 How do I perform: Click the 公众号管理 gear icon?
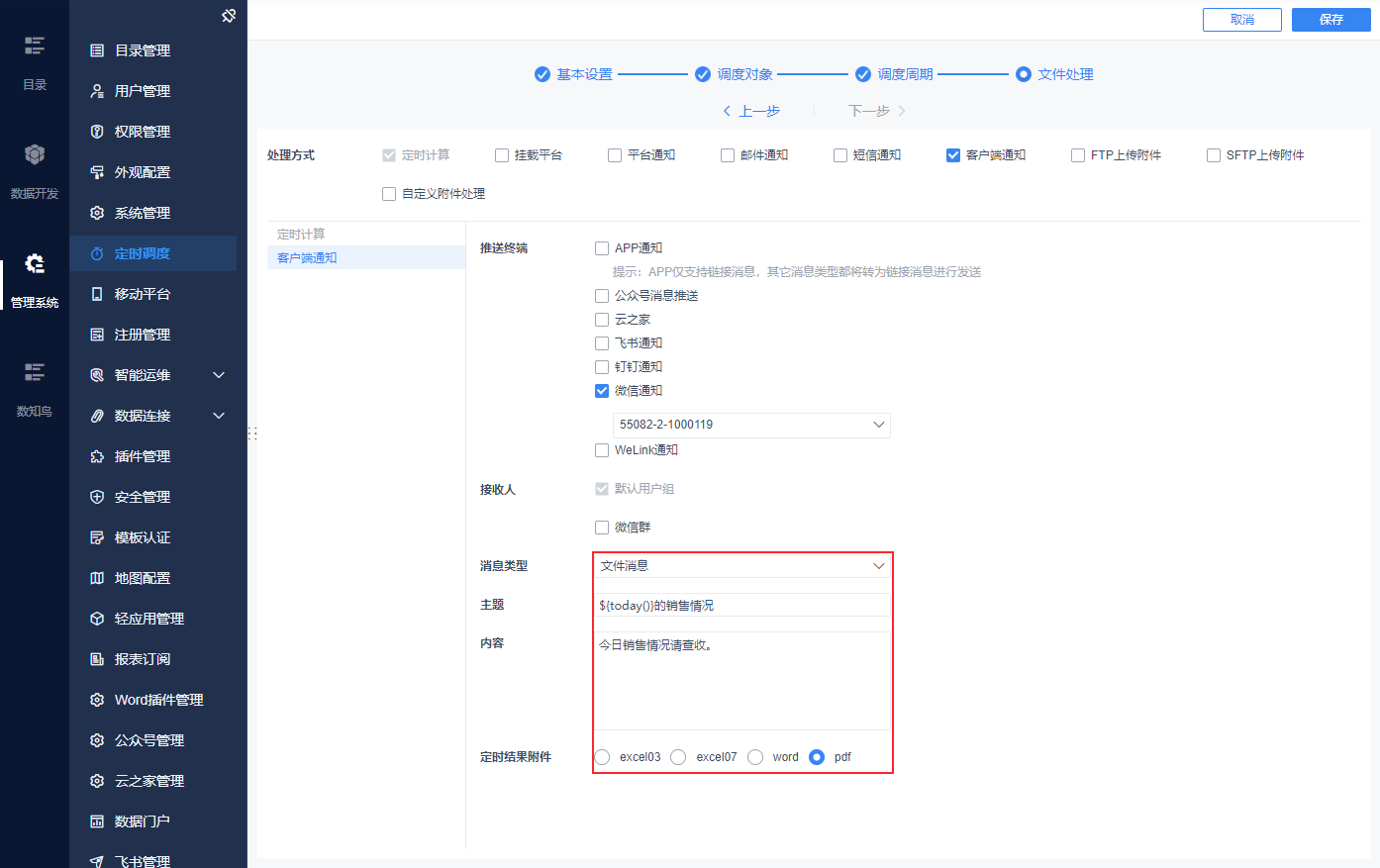tap(97, 740)
